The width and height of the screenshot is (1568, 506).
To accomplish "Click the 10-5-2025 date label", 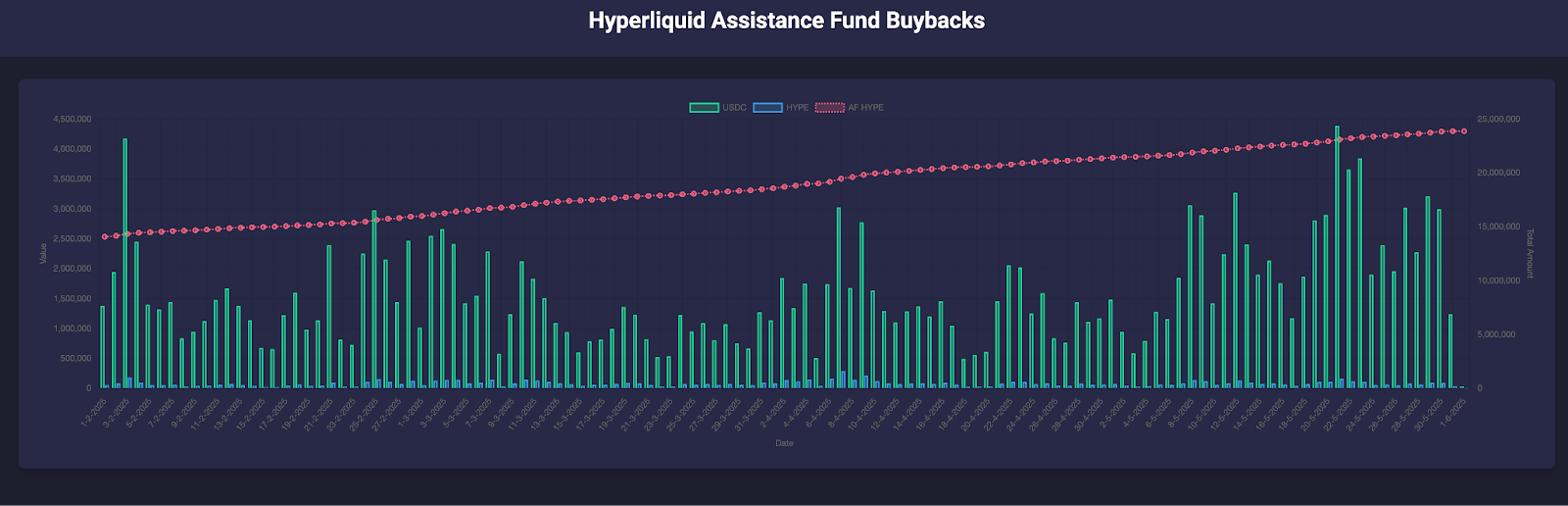I will coord(1200,413).
